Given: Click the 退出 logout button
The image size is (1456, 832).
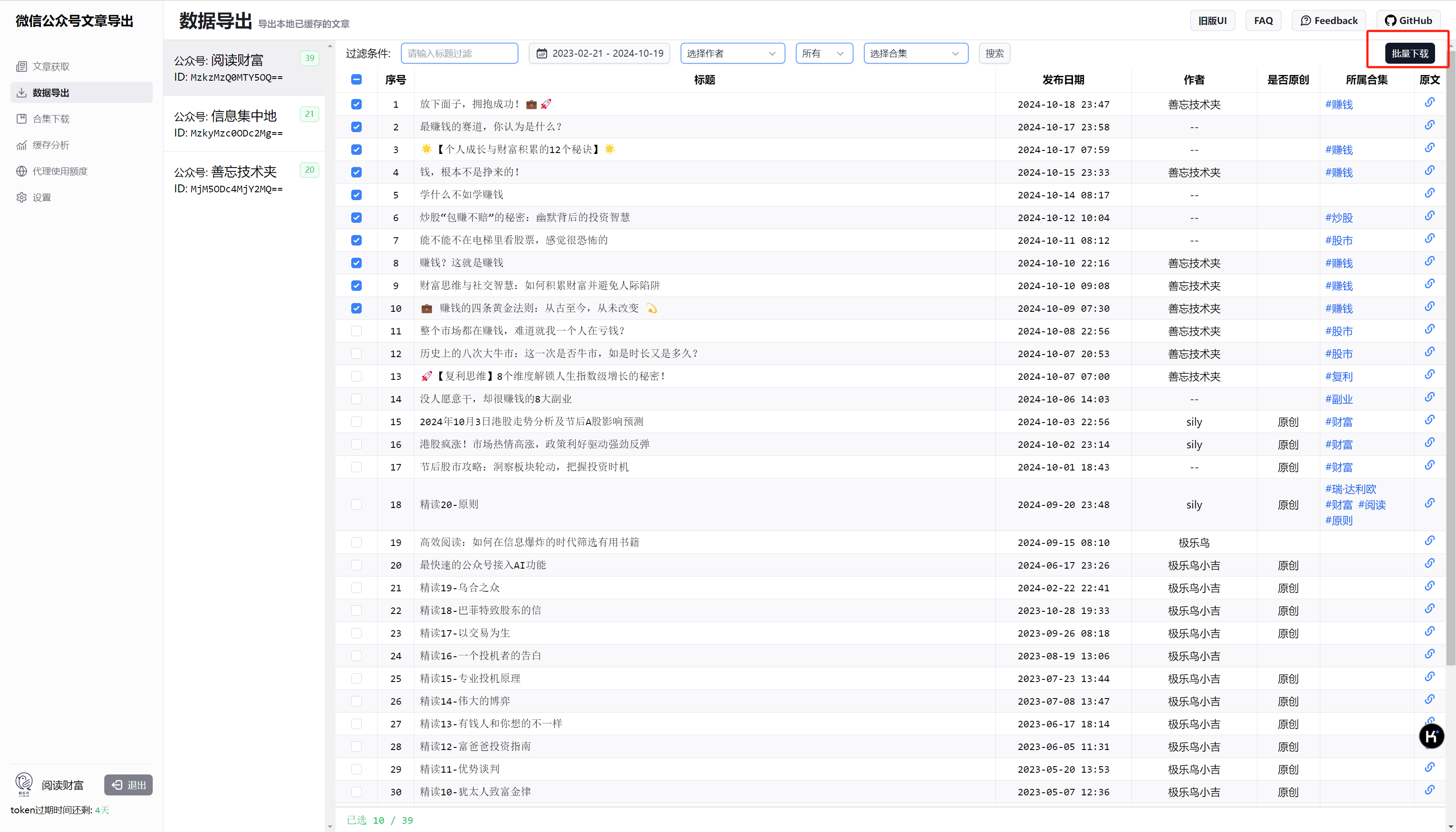Looking at the screenshot, I should coord(128,784).
